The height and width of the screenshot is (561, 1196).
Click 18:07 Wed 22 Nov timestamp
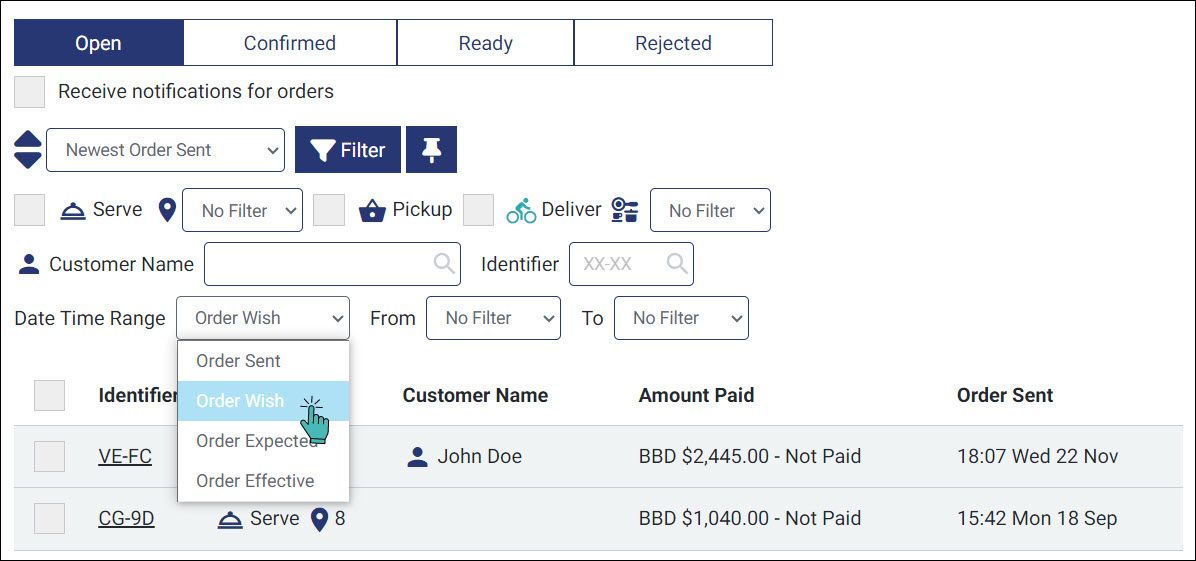[x=1037, y=456]
